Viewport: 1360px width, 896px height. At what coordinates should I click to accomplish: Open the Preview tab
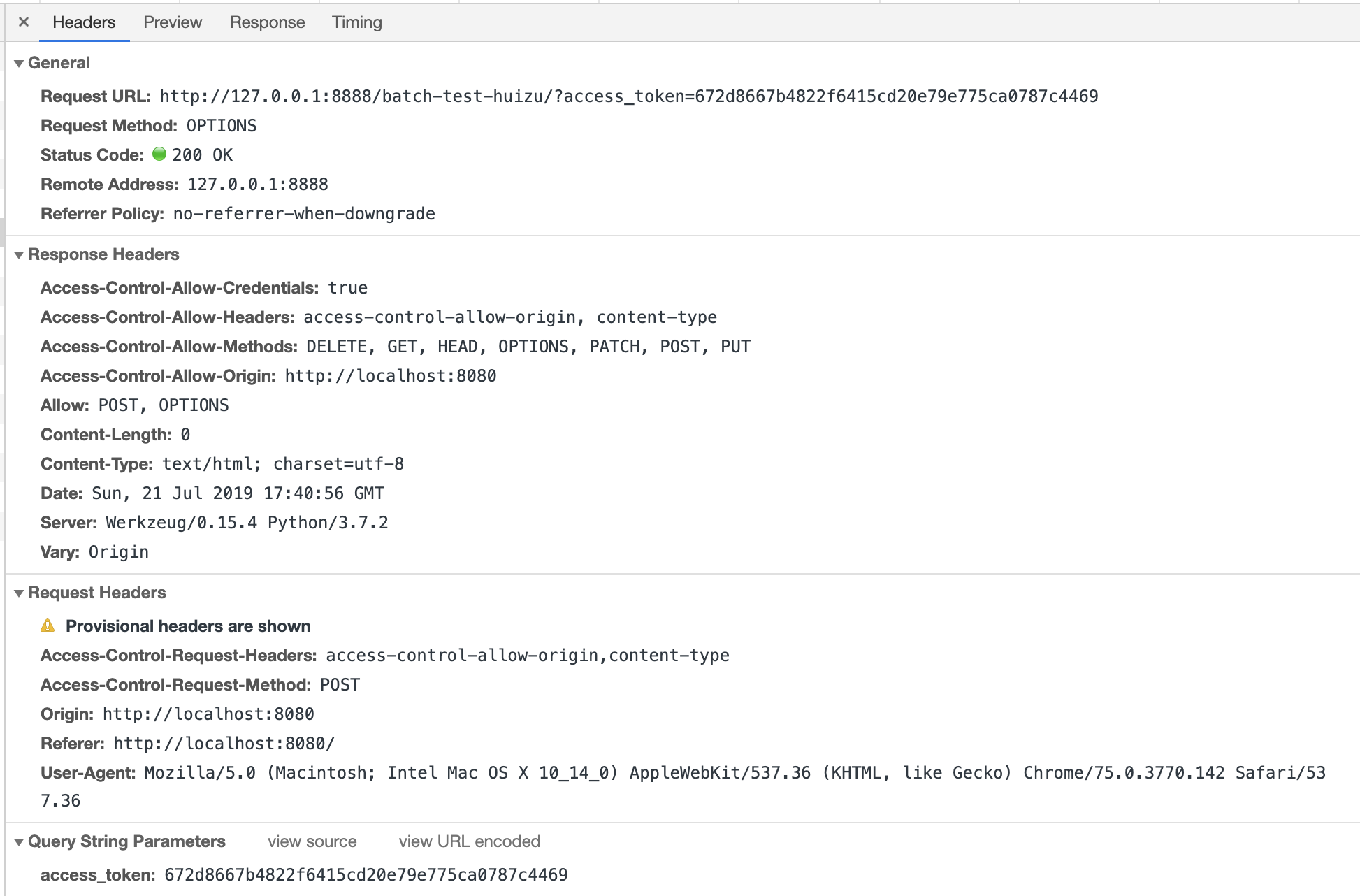173,22
